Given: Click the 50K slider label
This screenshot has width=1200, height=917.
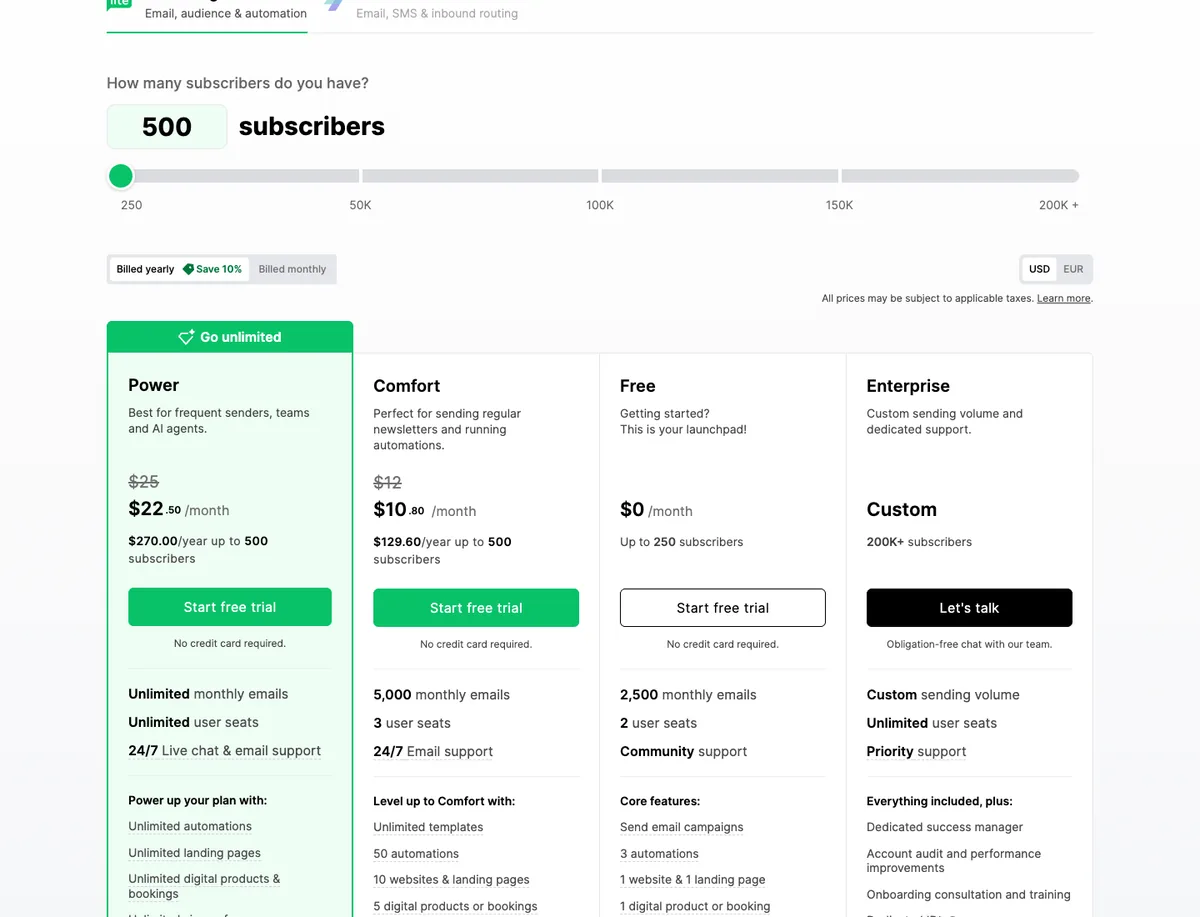Looking at the screenshot, I should coord(360,205).
